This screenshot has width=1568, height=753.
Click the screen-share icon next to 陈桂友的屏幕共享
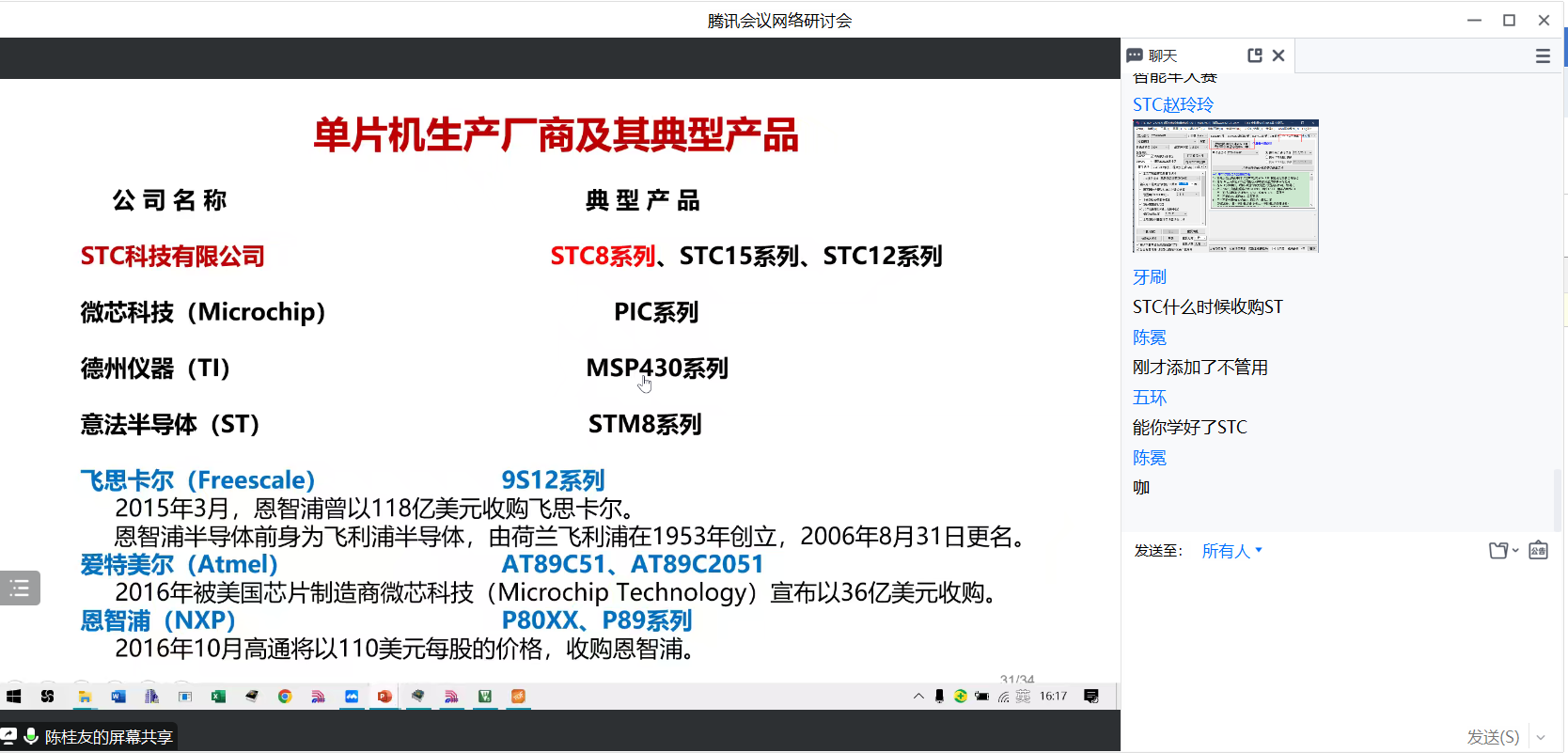(x=9, y=736)
